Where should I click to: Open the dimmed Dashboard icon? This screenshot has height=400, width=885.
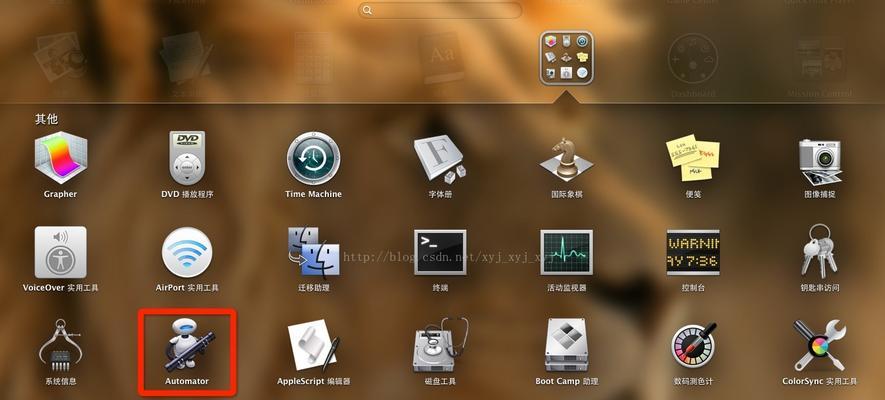693,59
